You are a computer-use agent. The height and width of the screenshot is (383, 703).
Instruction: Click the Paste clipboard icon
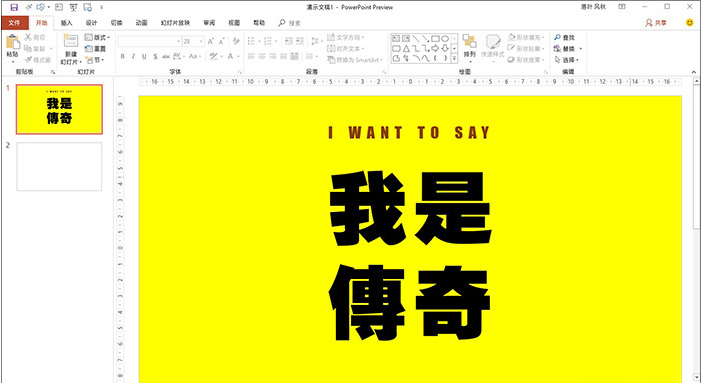(13, 43)
